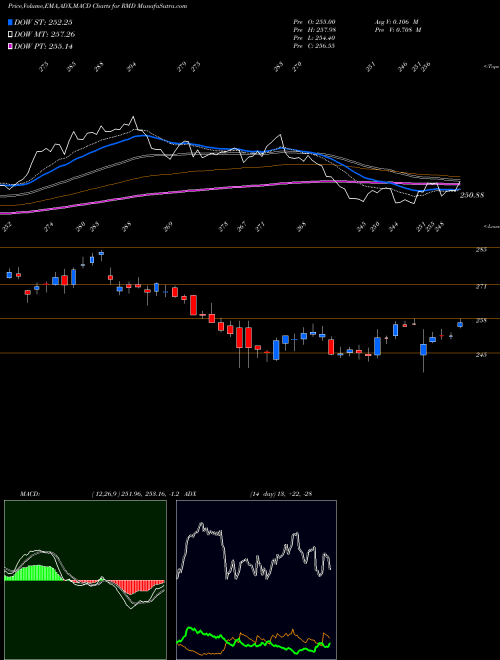Click the magenta DOW PT legend swatch
The width and height of the screenshot is (500, 660).
[x=10, y=46]
